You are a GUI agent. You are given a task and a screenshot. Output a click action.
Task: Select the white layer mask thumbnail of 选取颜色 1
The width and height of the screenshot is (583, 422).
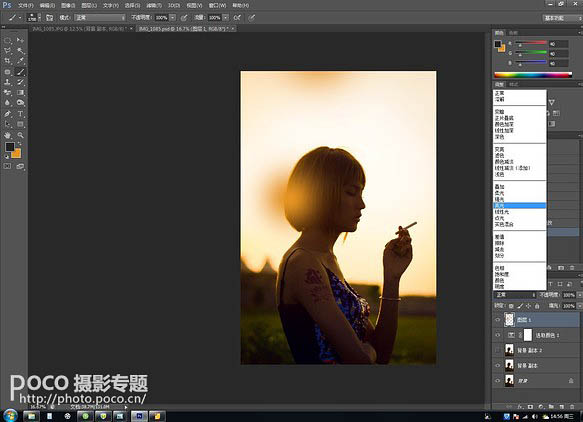tap(528, 335)
